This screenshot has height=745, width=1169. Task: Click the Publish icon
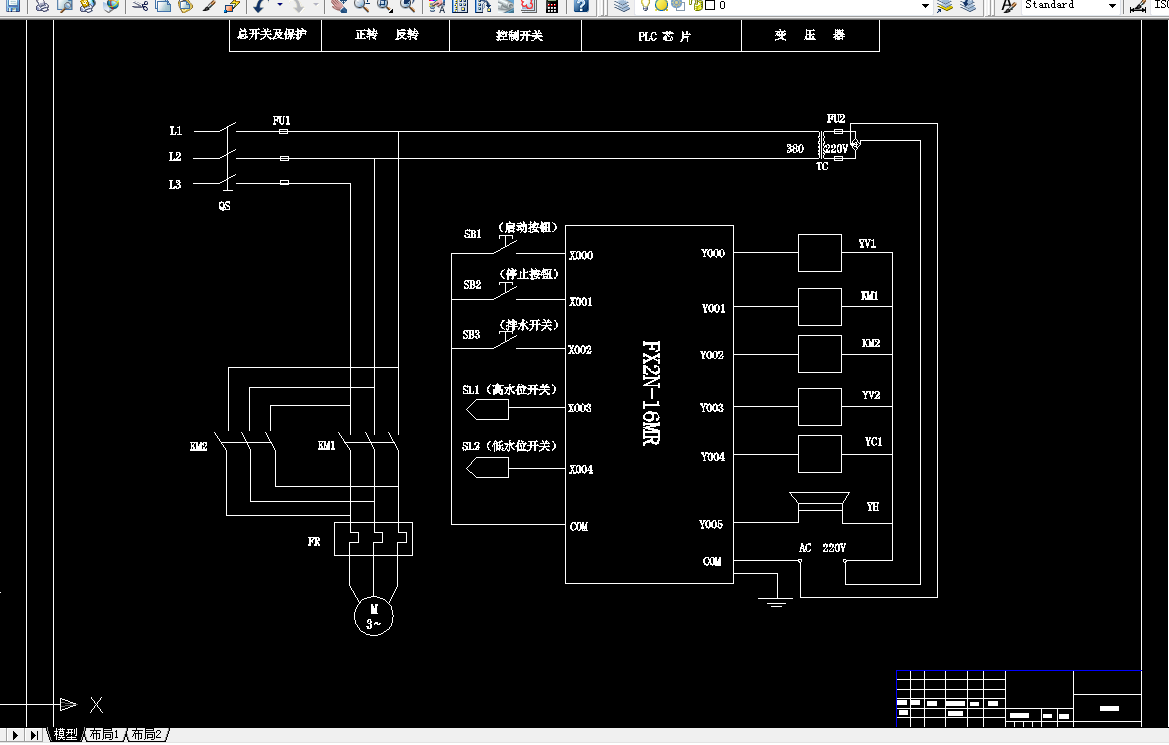(x=87, y=6)
